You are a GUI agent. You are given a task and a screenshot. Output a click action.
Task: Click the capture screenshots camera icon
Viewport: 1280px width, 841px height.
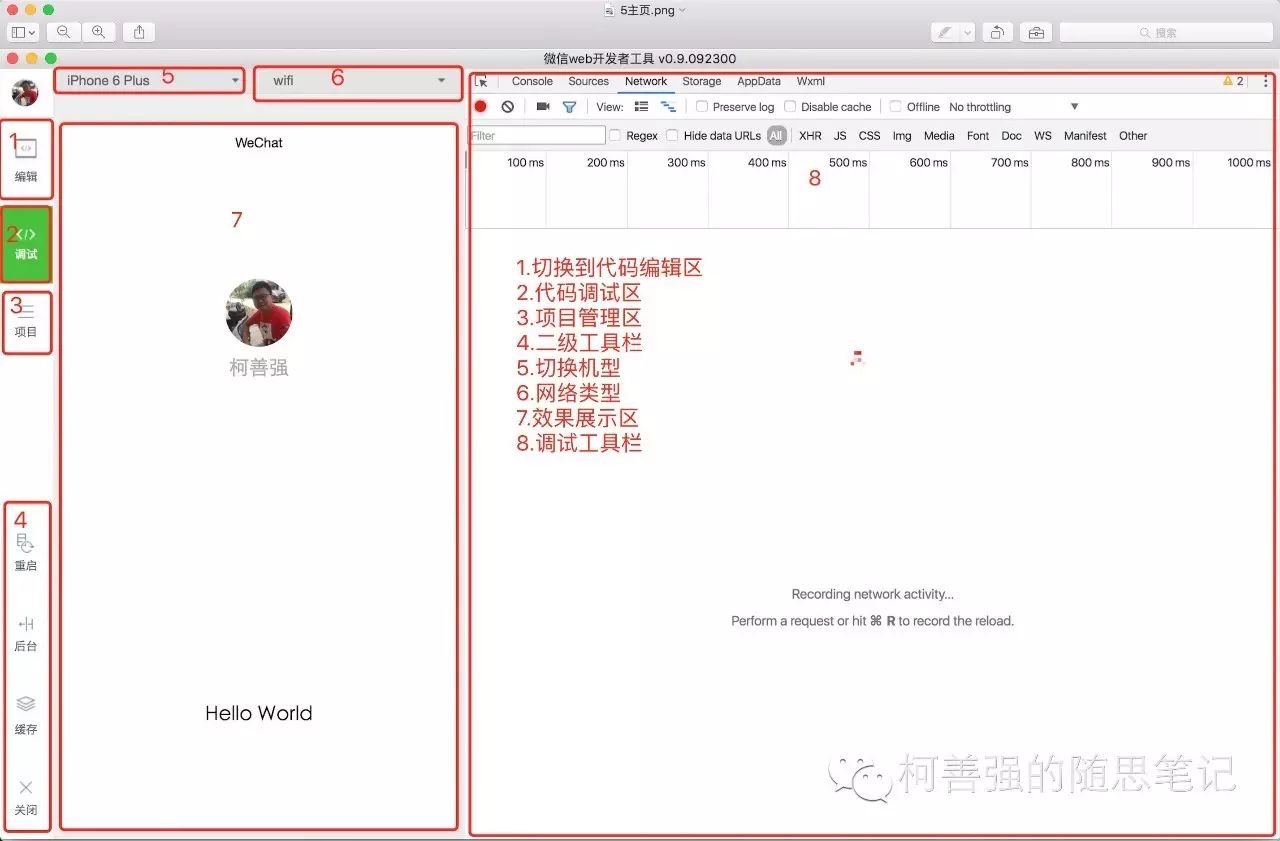tap(543, 106)
